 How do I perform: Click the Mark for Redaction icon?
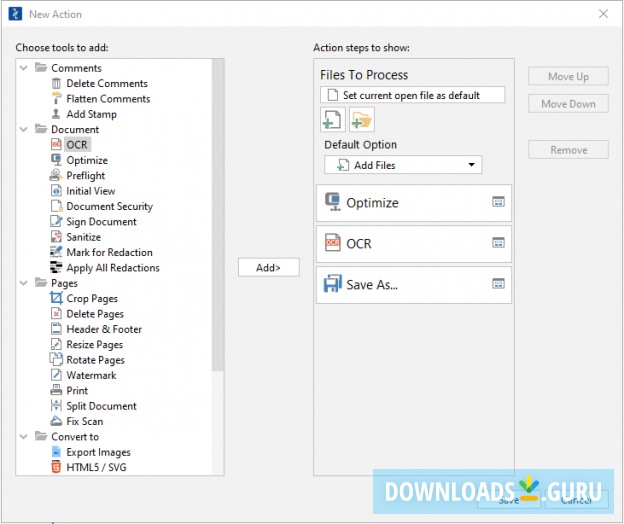[x=56, y=252]
